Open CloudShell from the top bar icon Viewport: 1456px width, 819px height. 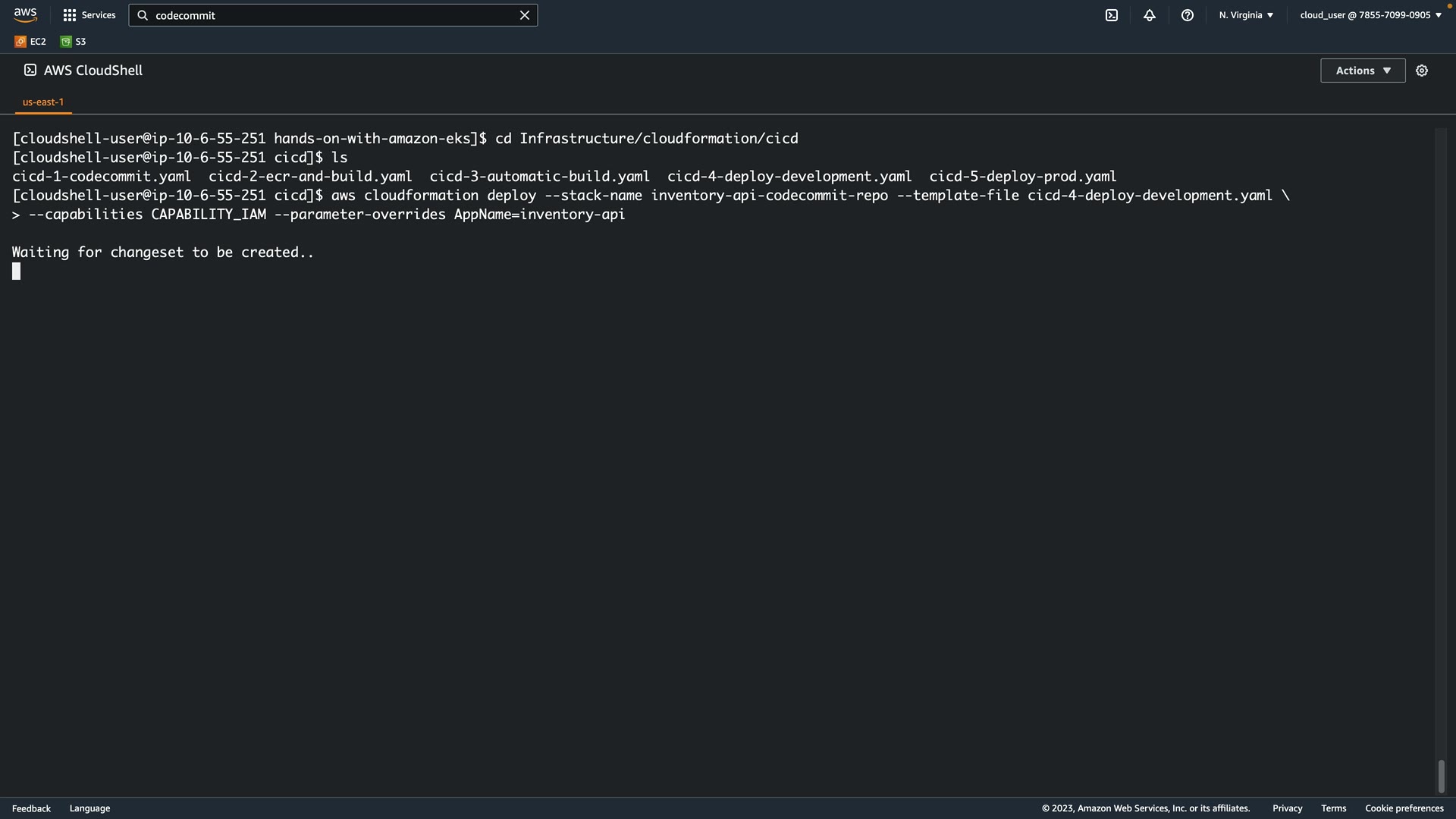[1111, 15]
